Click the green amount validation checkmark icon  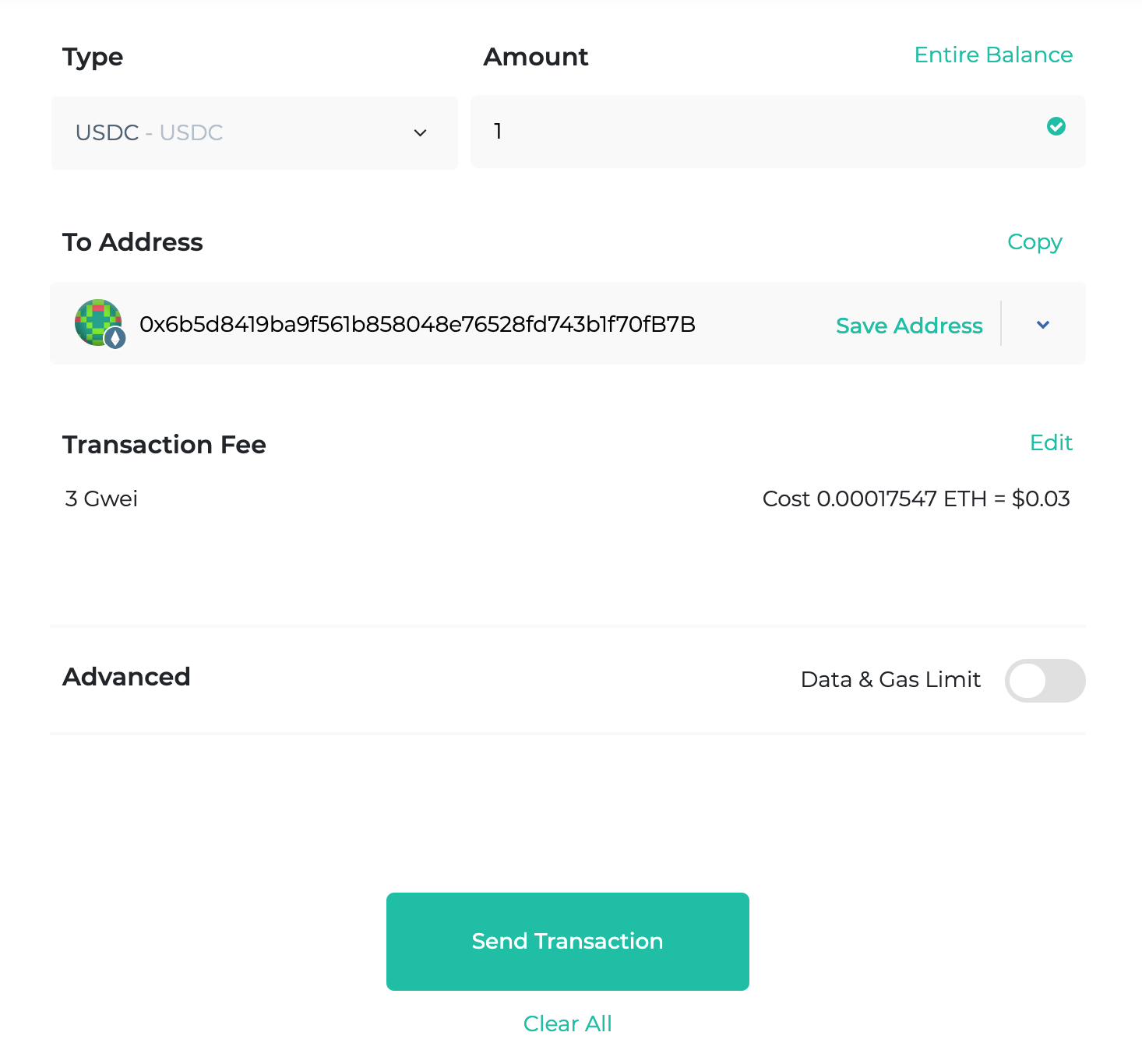(1056, 127)
